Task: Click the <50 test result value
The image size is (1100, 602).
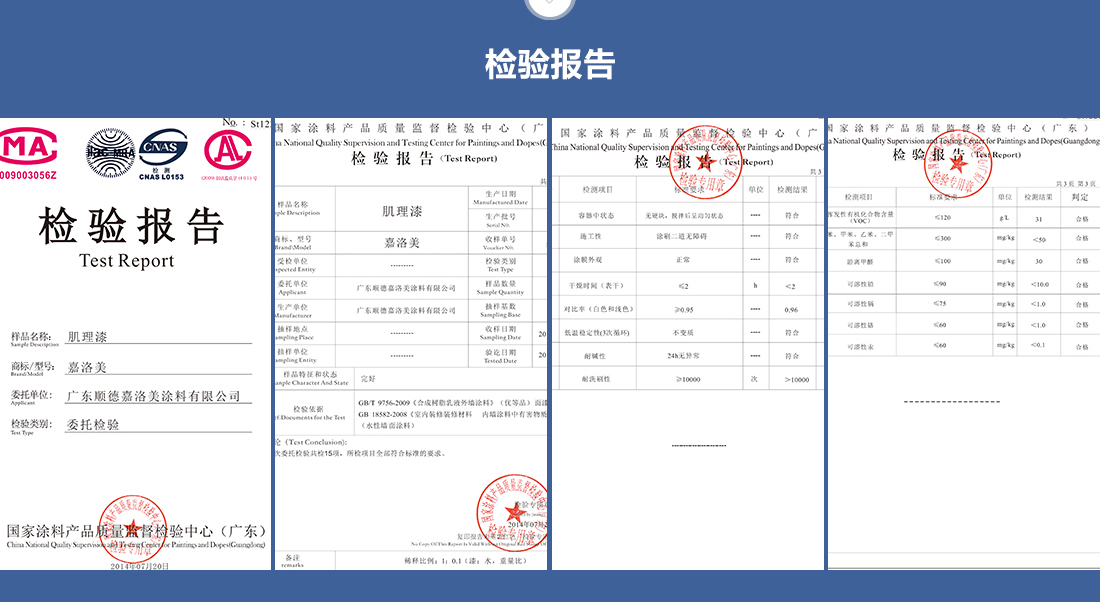Action: click(x=1039, y=239)
